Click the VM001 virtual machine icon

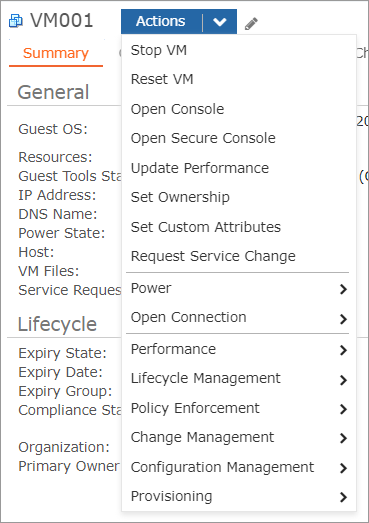click(x=16, y=21)
